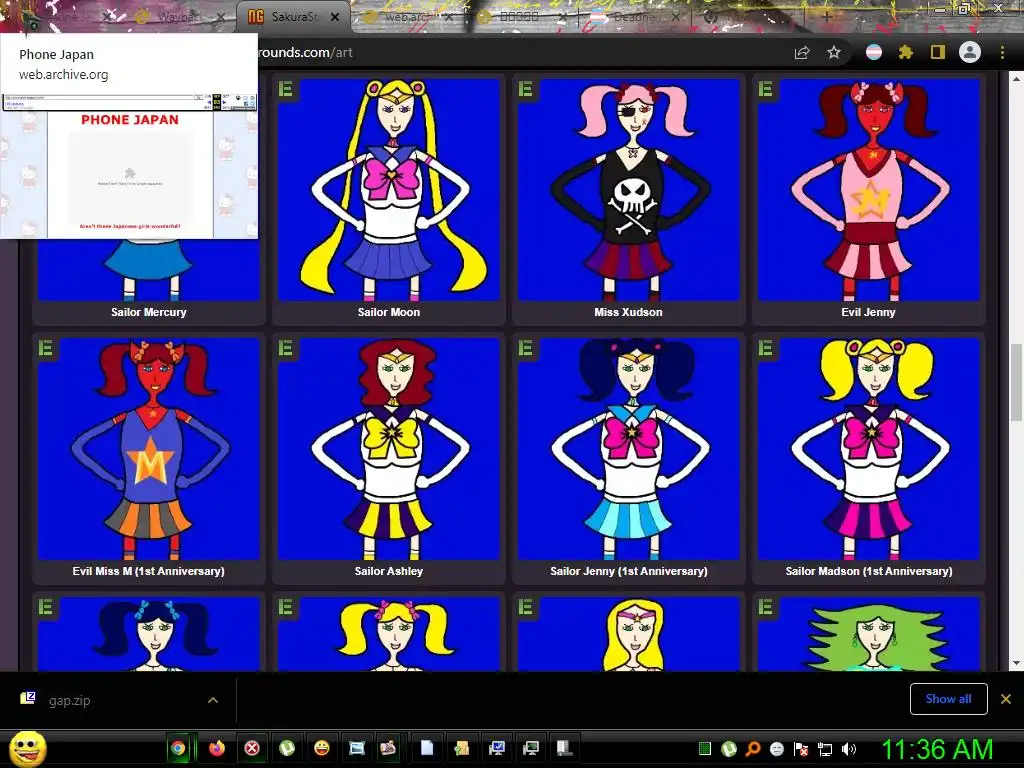Open uTorrent from the taskbar

[287, 748]
